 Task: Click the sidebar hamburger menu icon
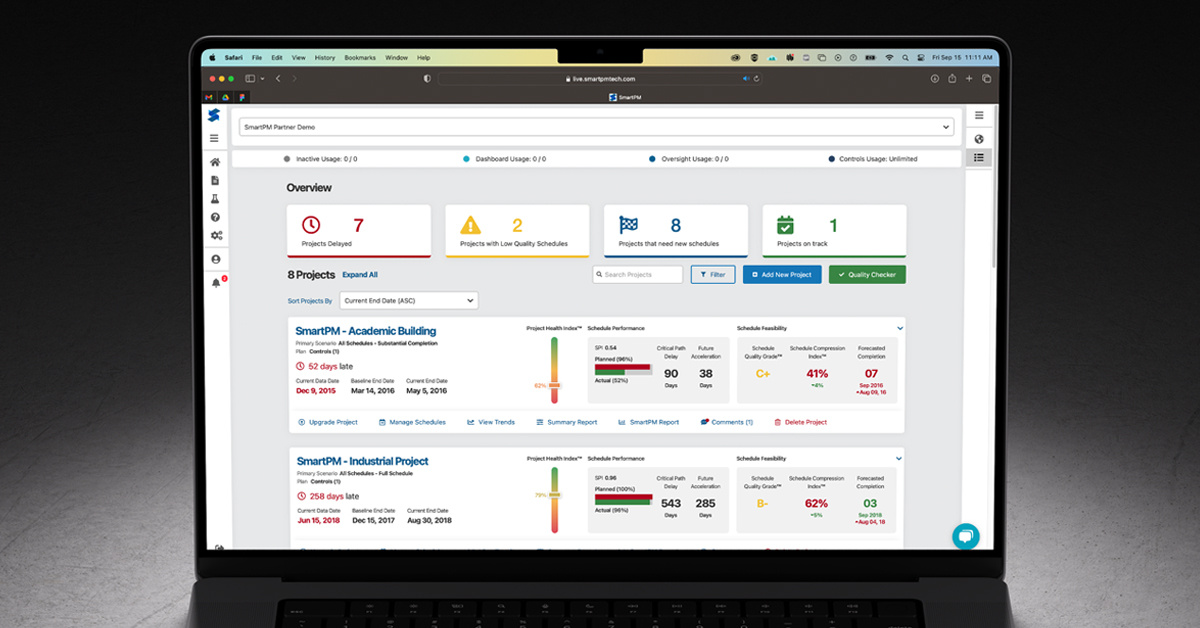pyautogui.click(x=214, y=138)
